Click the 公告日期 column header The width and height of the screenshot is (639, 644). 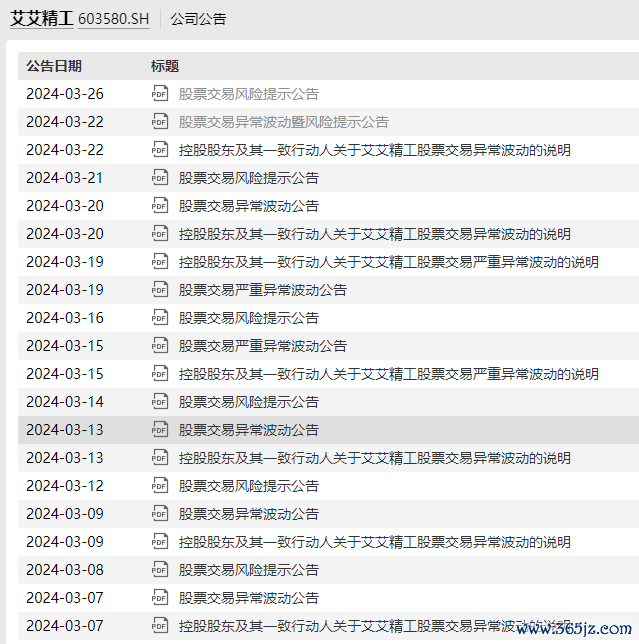click(x=54, y=66)
